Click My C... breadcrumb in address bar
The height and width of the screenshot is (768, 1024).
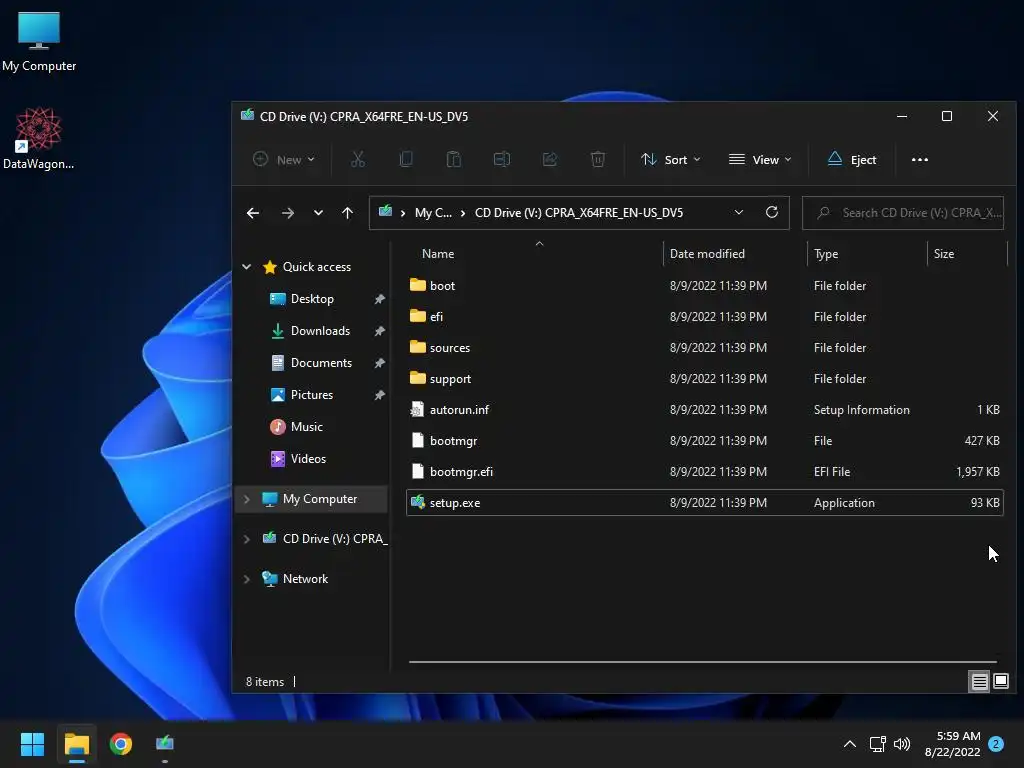pyautogui.click(x=433, y=213)
